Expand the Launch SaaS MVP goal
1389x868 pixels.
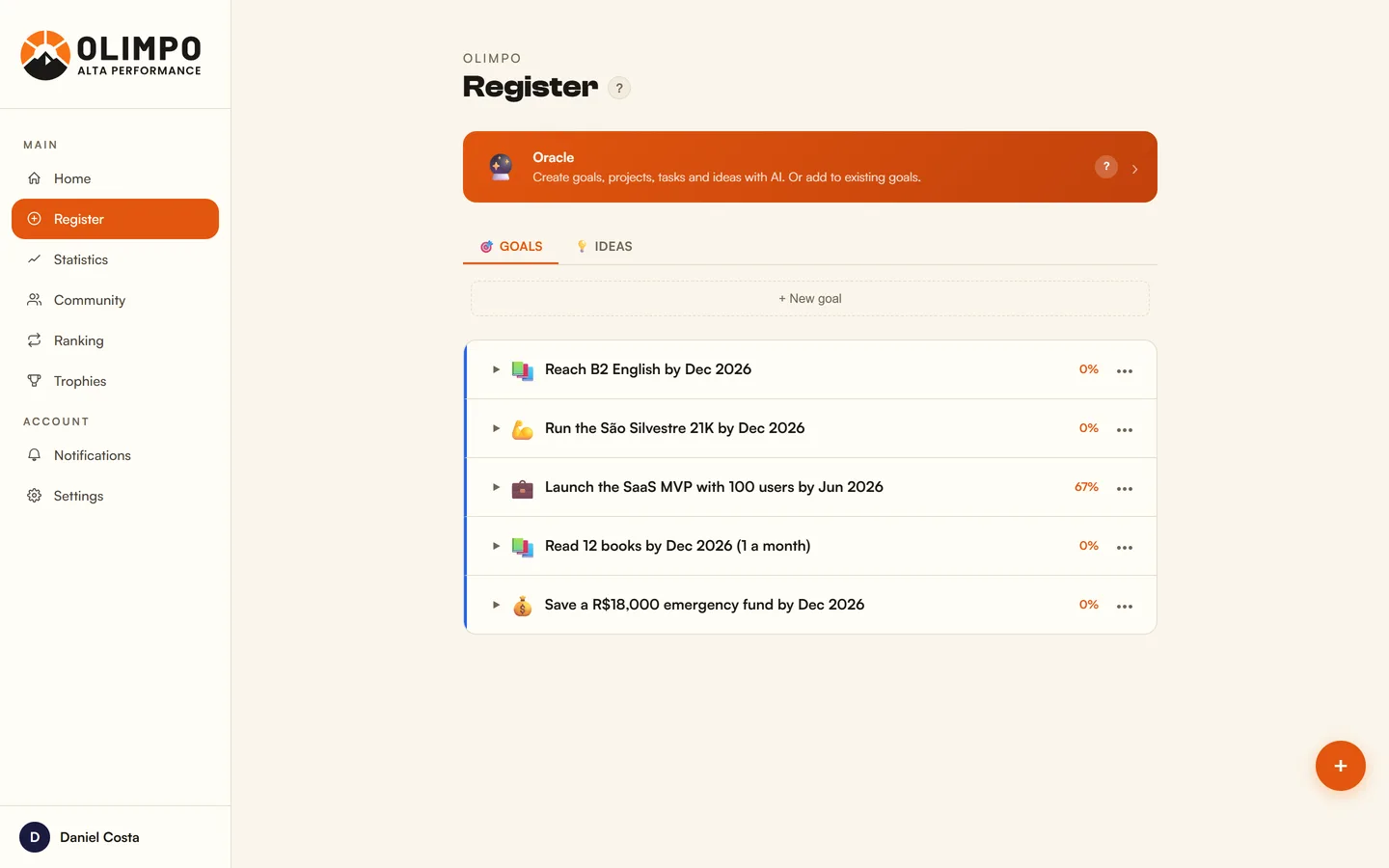coord(496,487)
